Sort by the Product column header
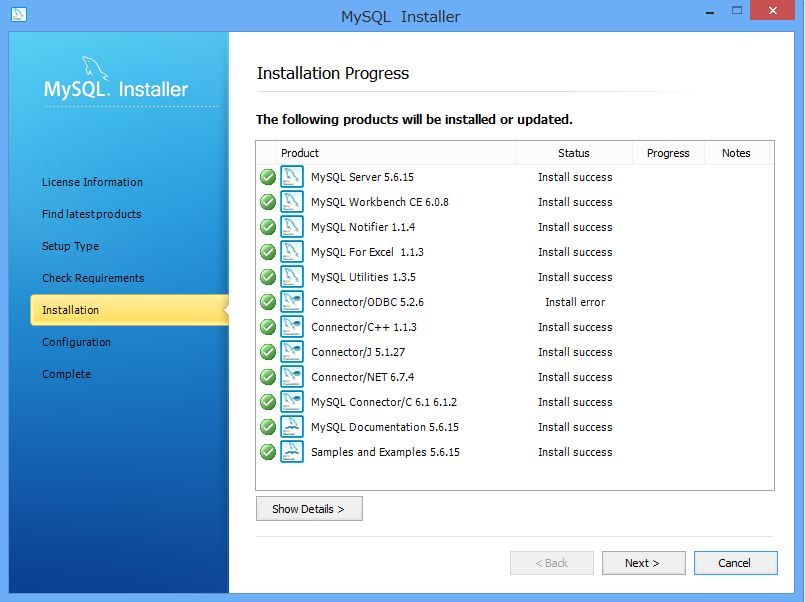The height and width of the screenshot is (602, 805). click(395, 153)
